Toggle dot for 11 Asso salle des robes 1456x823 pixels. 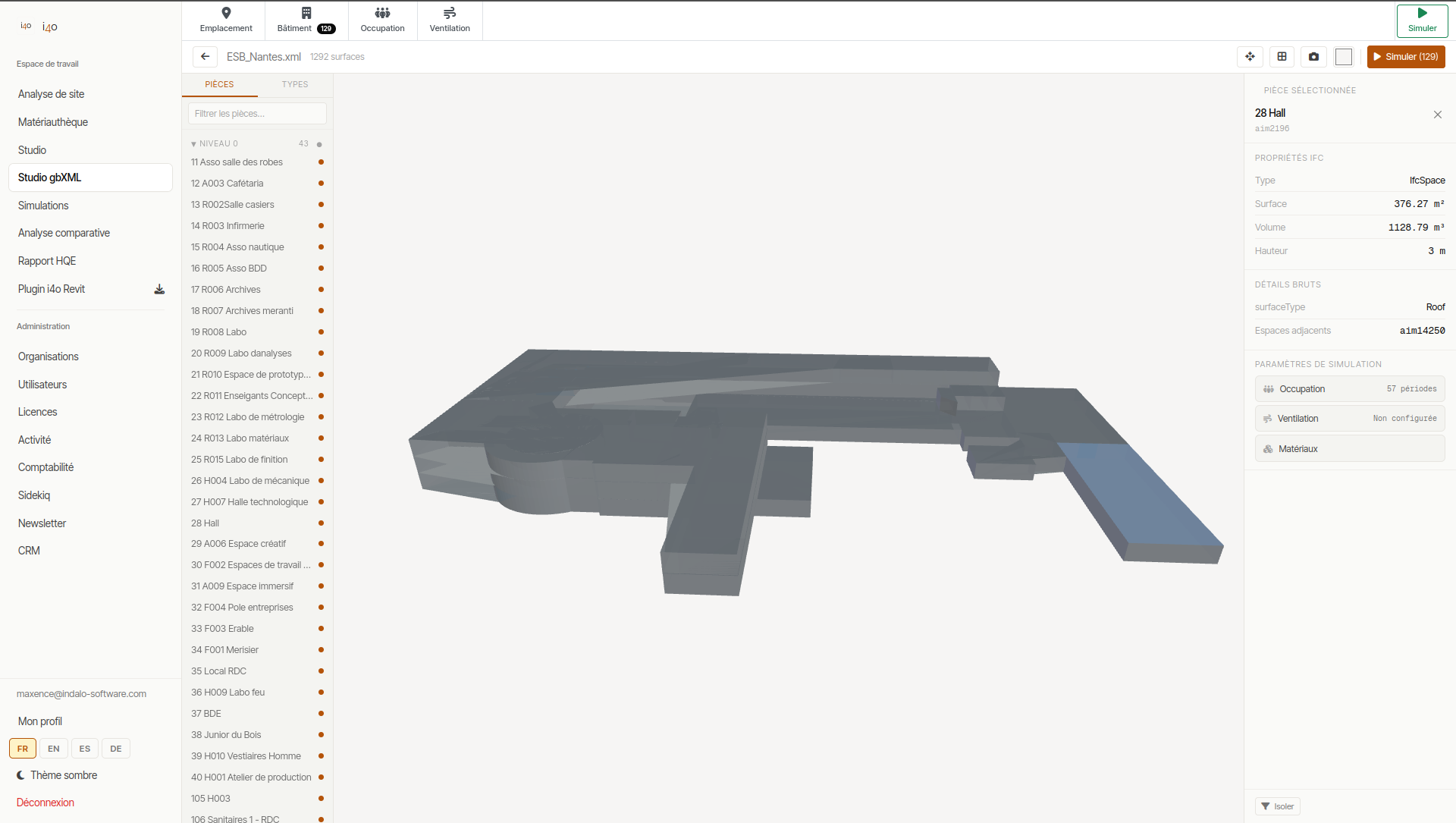tap(321, 162)
